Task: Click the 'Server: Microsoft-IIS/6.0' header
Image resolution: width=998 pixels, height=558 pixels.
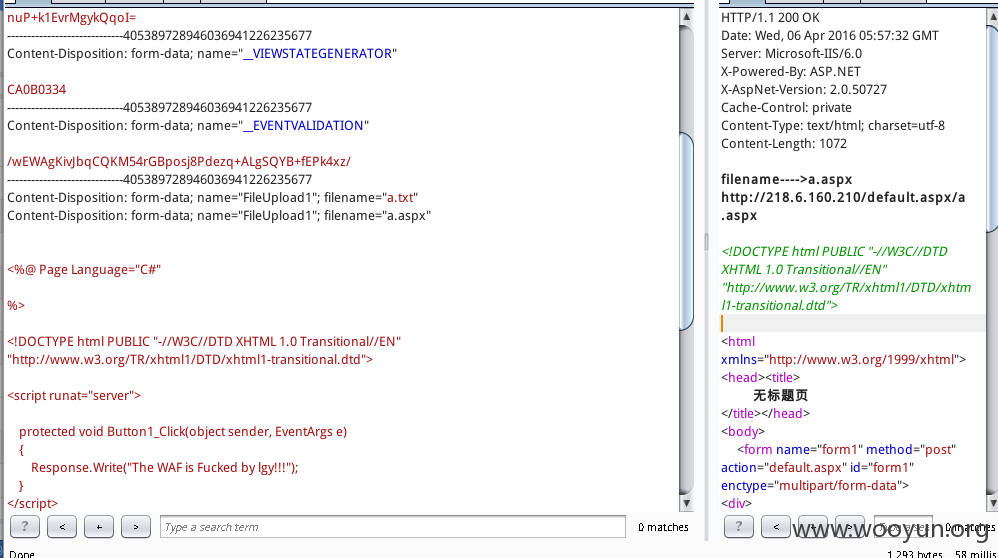Action: pyautogui.click(x=791, y=53)
